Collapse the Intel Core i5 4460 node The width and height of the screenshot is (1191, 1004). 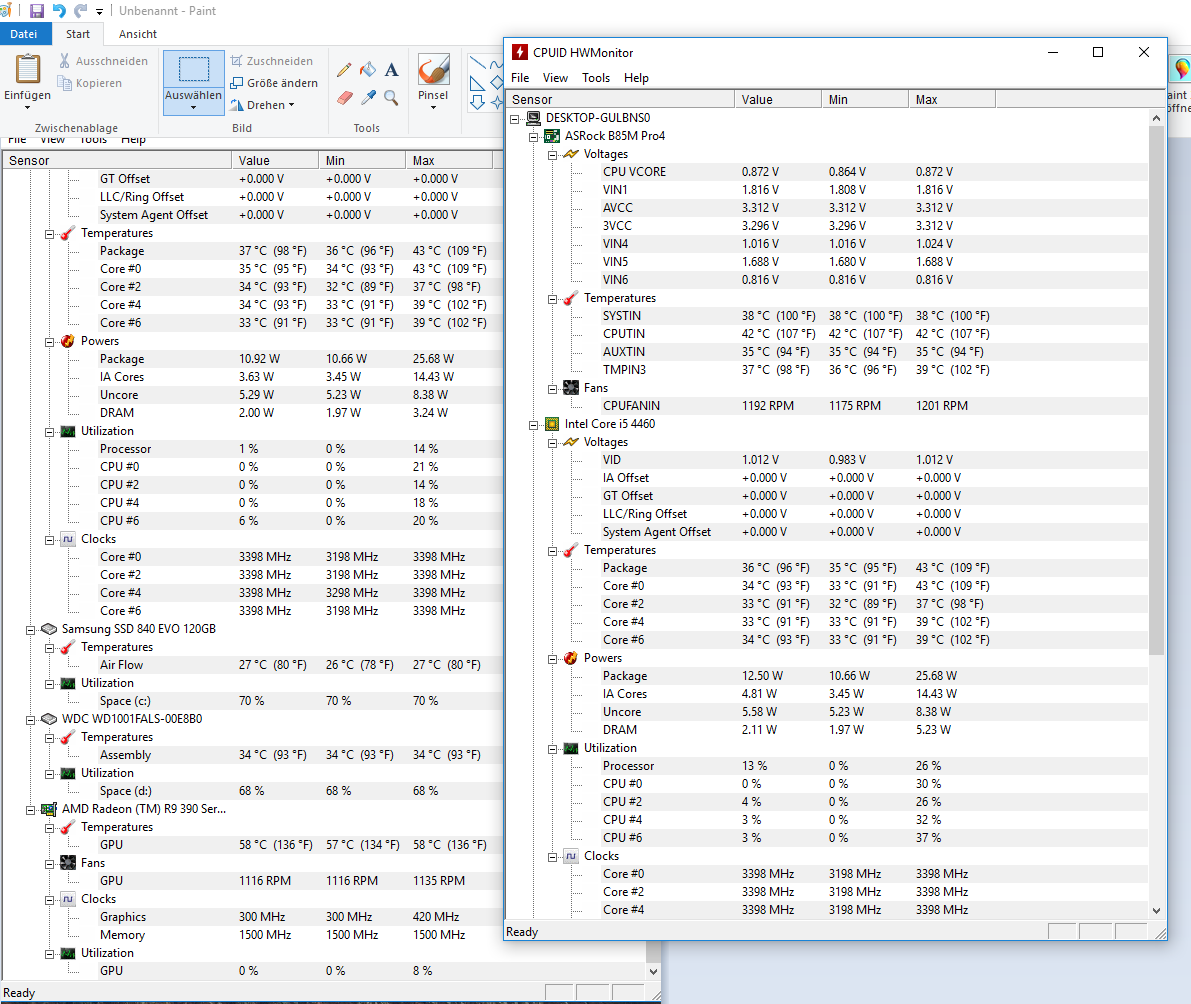(x=534, y=425)
